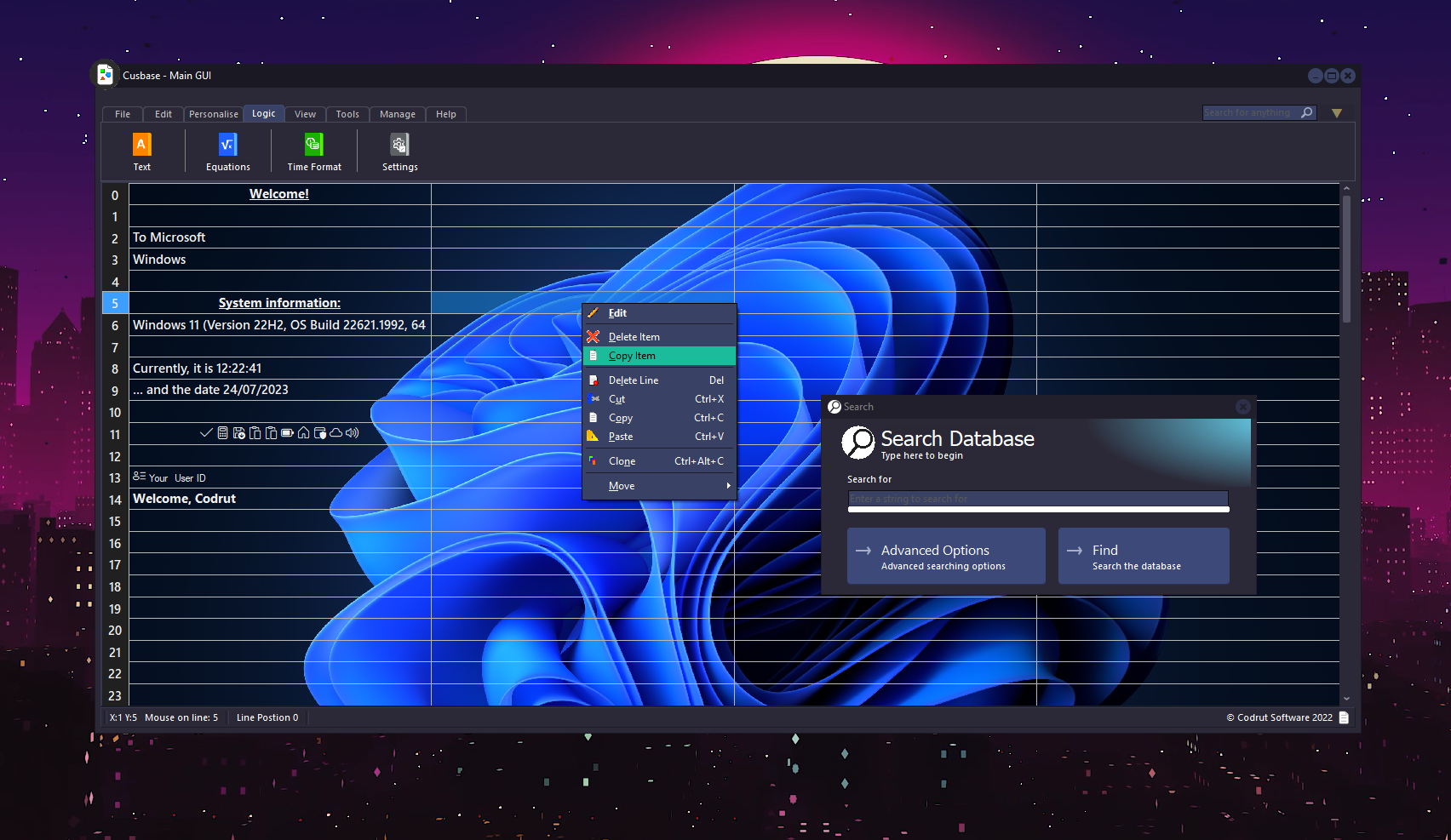Choose Edit in the context menu
The height and width of the screenshot is (840, 1451).
659,313
